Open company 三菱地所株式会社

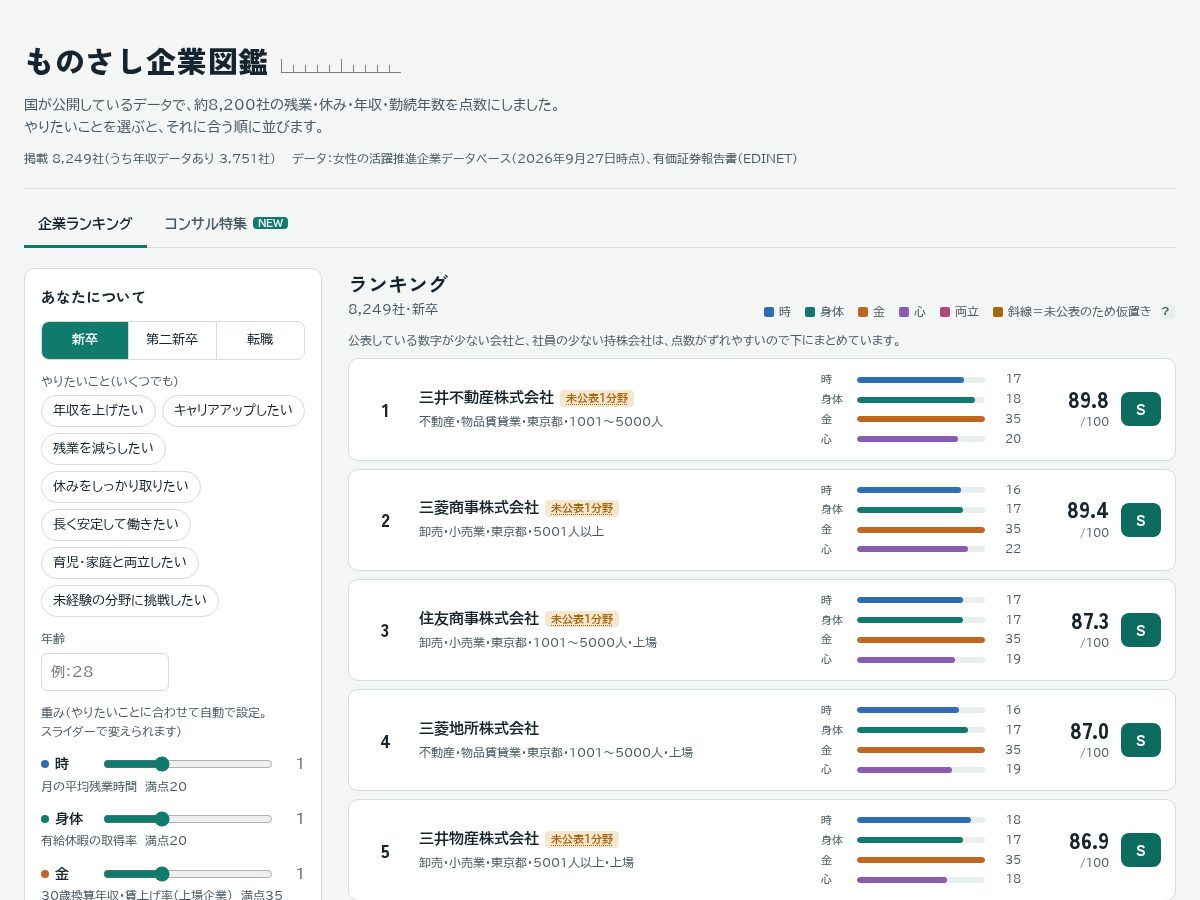[x=479, y=728]
